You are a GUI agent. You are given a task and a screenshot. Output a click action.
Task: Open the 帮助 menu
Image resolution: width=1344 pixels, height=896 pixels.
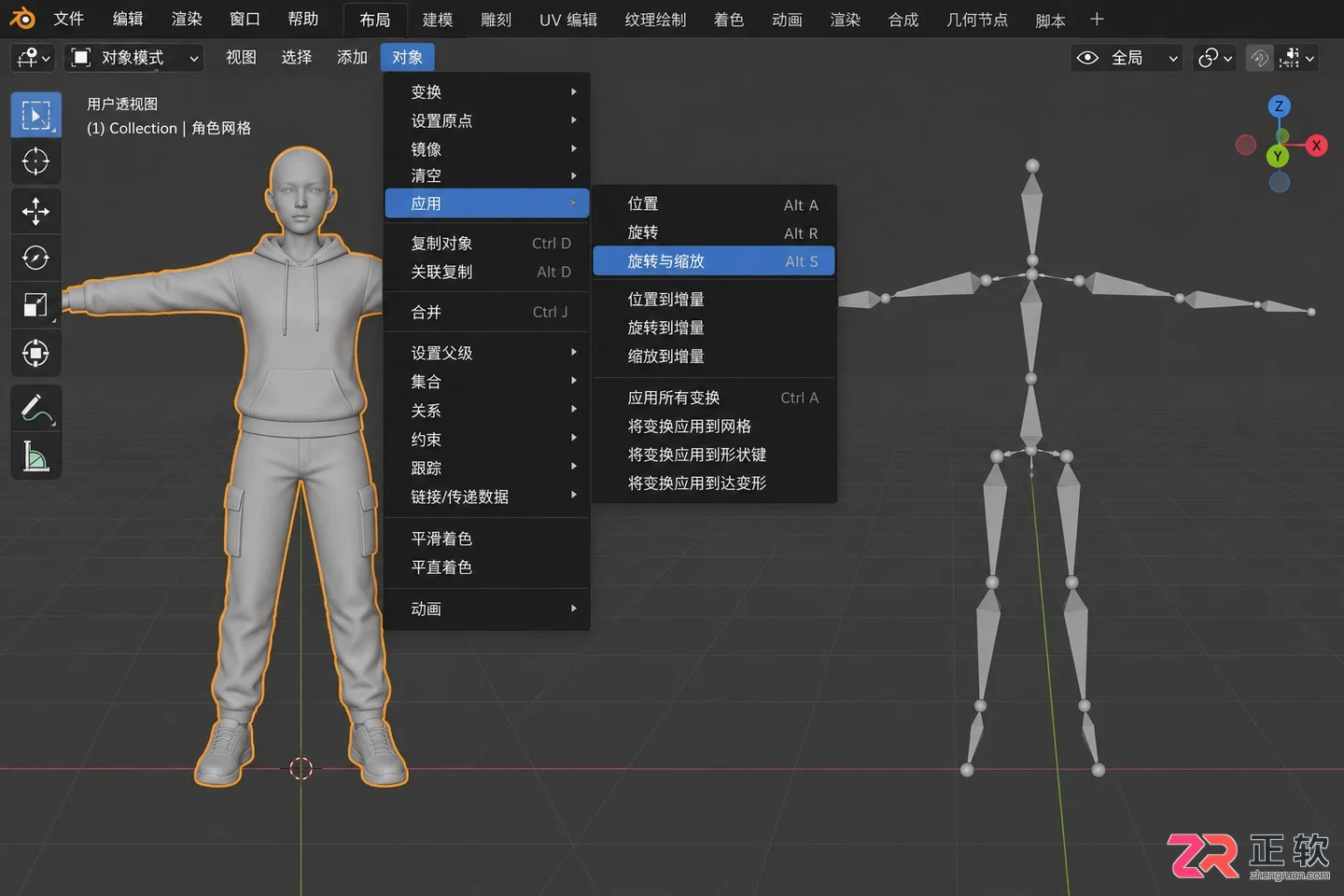pos(302,20)
